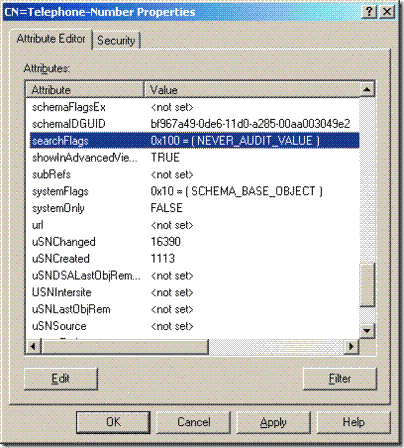Switch to the Security tab
The height and width of the screenshot is (448, 404).
pos(116,41)
